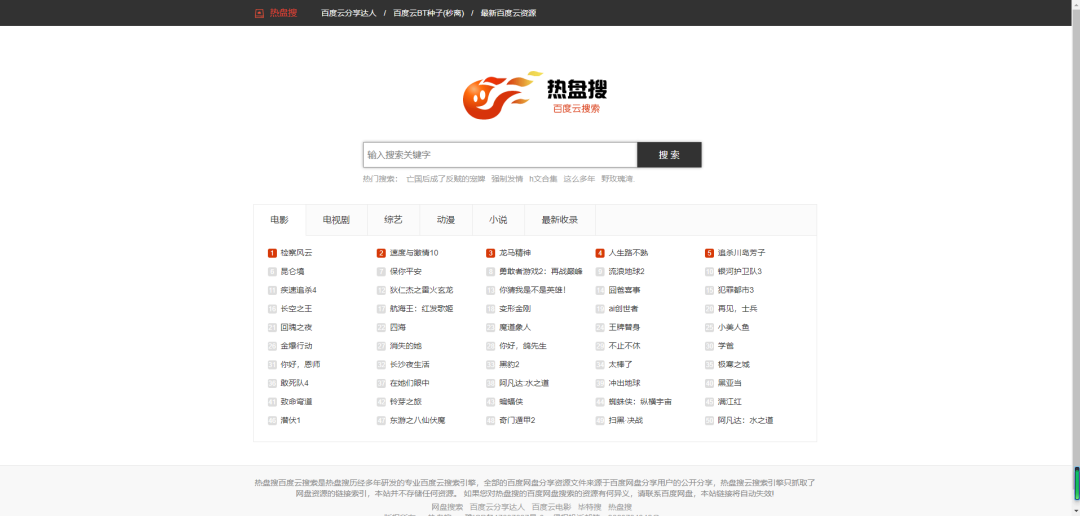Open movie entry 流浪地球2
The image size is (1080, 516).
point(627,271)
